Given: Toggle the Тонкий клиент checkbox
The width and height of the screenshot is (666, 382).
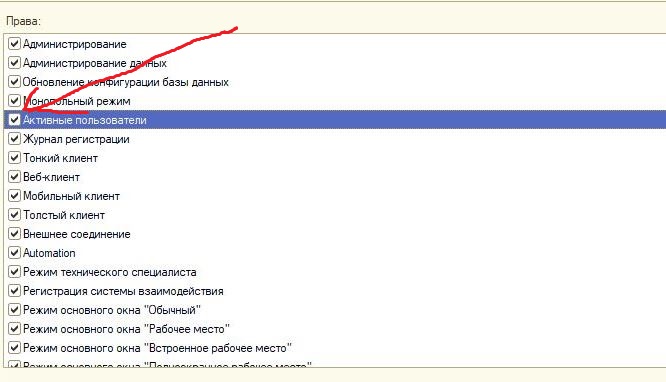Looking at the screenshot, I should pyautogui.click(x=14, y=158).
